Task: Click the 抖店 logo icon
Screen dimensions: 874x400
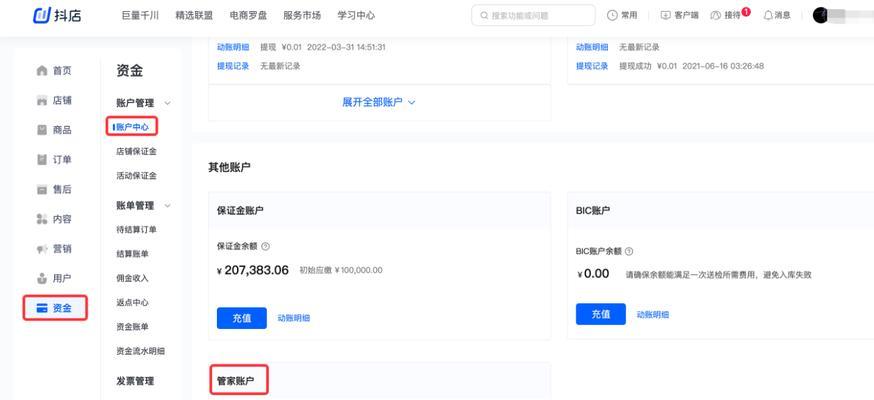Action: pyautogui.click(x=42, y=15)
